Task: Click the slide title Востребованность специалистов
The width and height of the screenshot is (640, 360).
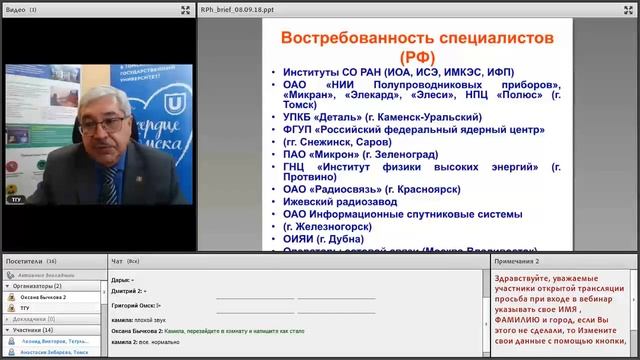Action: coord(417,47)
